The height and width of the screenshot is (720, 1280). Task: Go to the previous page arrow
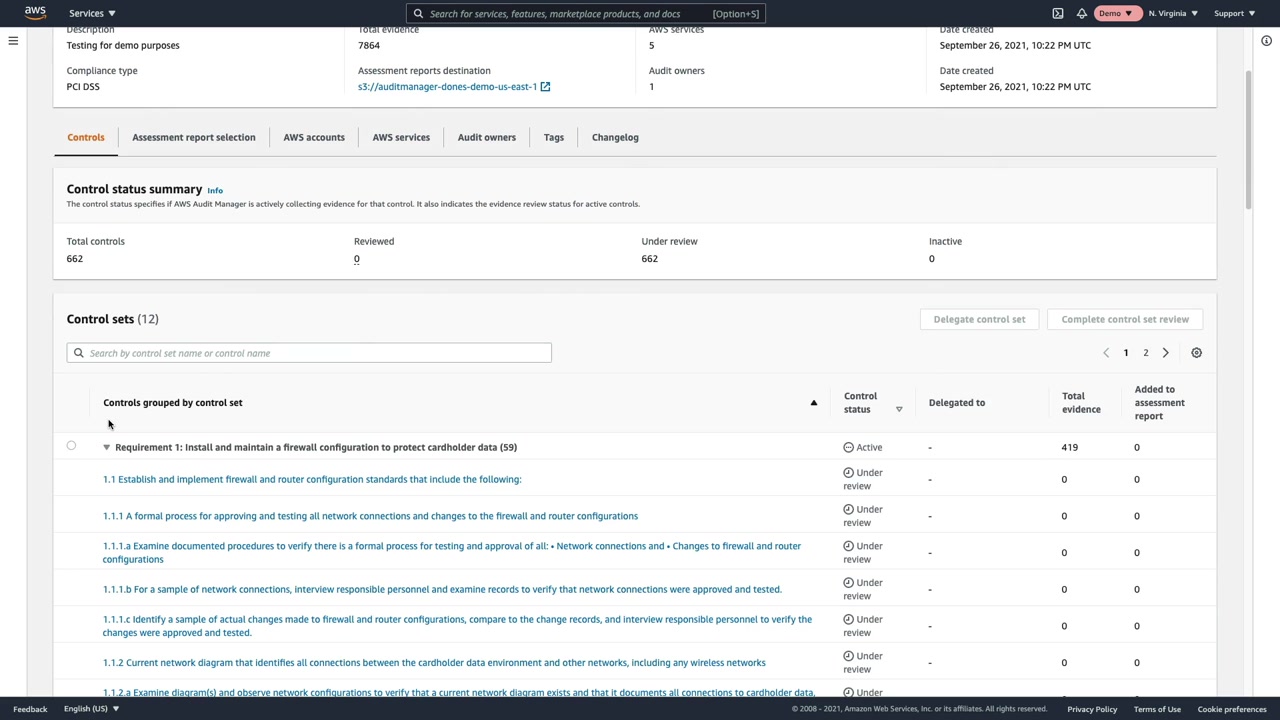pos(1106,353)
